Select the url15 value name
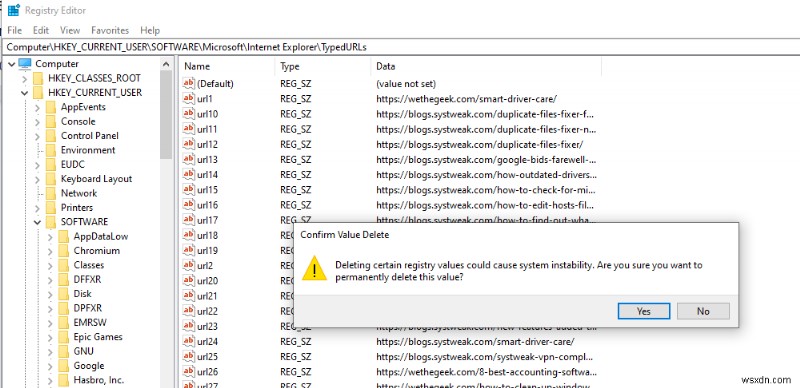The width and height of the screenshot is (800, 388). pyautogui.click(x=207, y=189)
